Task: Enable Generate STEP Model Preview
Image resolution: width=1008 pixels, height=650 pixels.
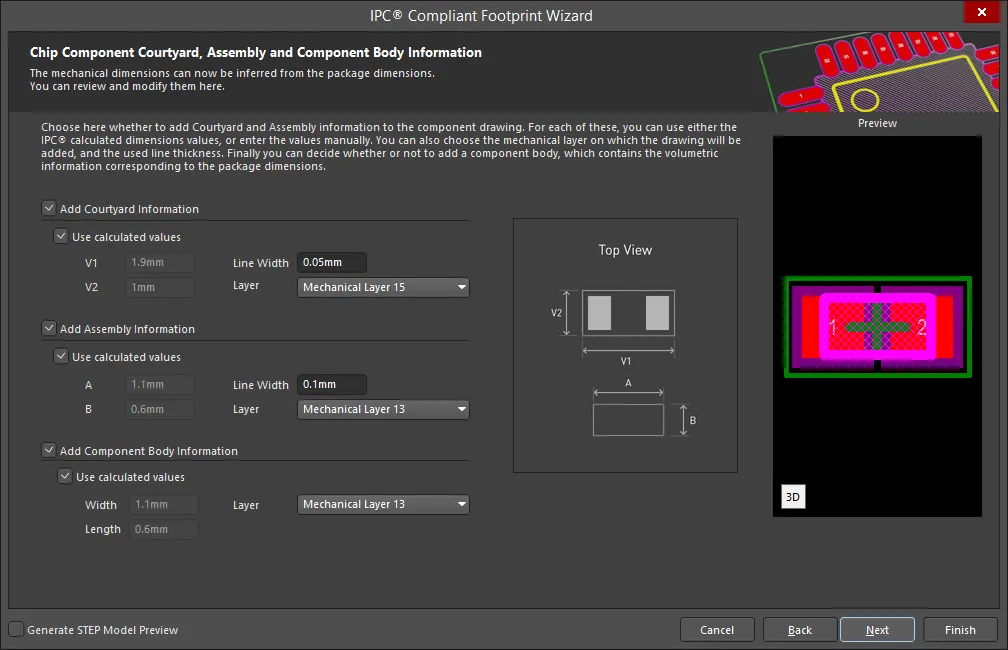Action: [17, 629]
